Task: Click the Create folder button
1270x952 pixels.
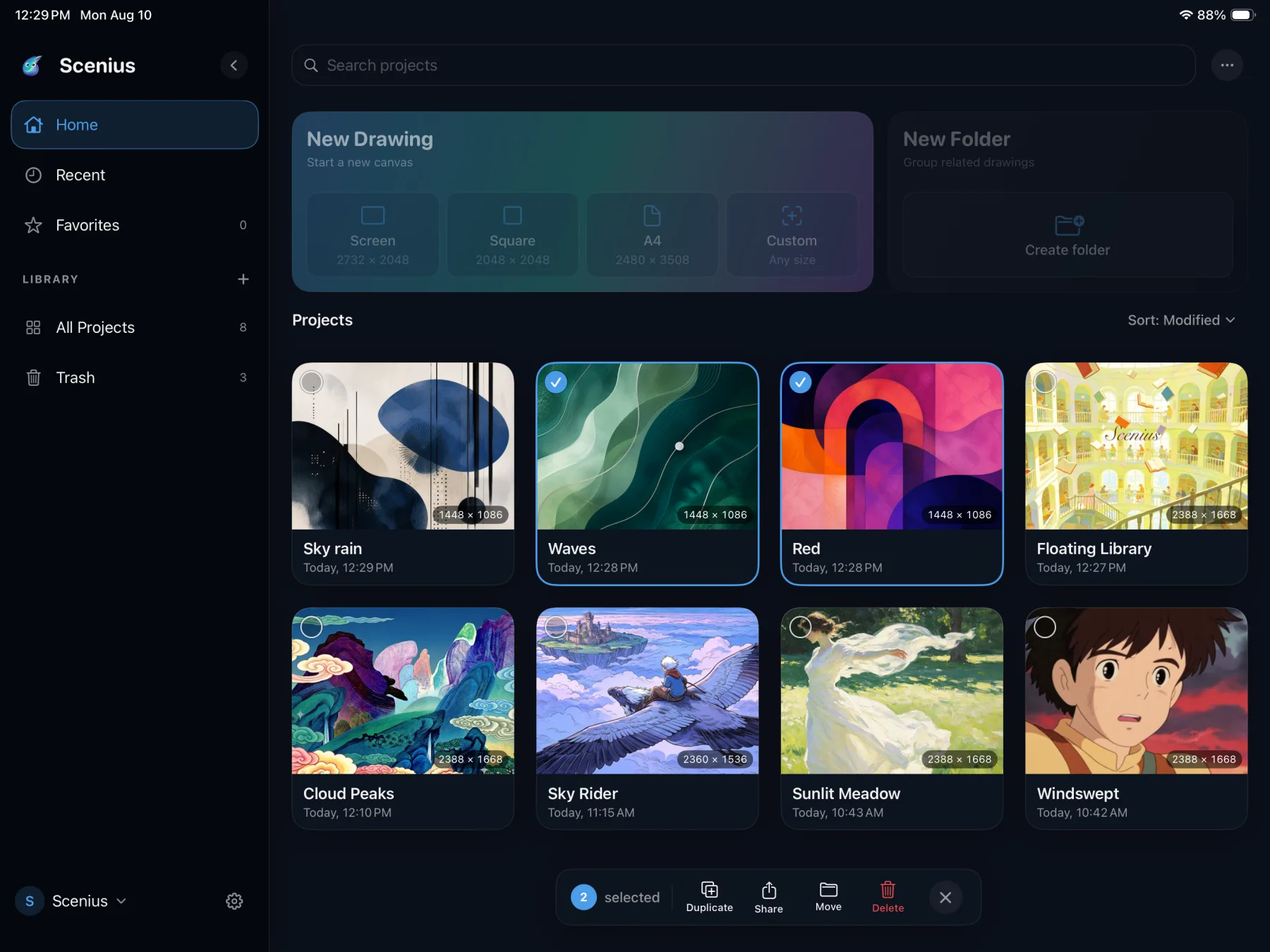Action: pyautogui.click(x=1068, y=236)
